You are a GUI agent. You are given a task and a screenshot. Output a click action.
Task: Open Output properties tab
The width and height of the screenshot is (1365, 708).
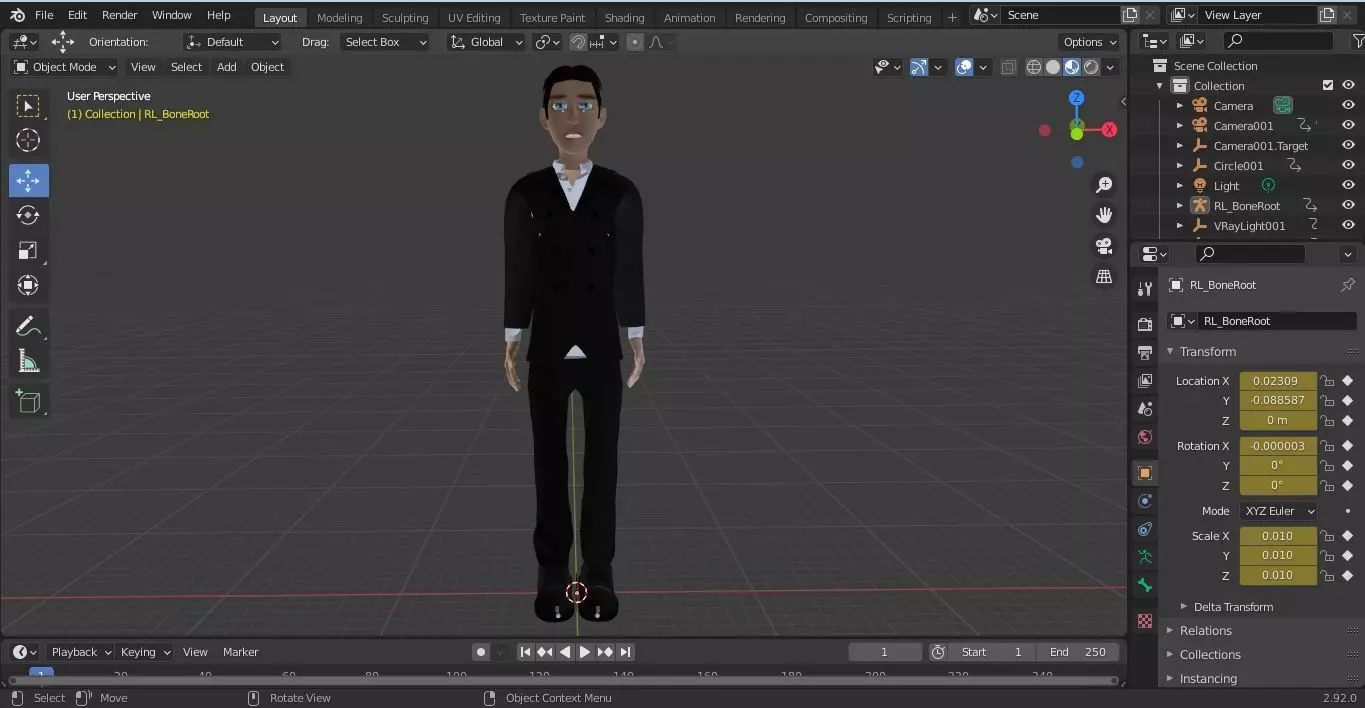tap(1145, 352)
